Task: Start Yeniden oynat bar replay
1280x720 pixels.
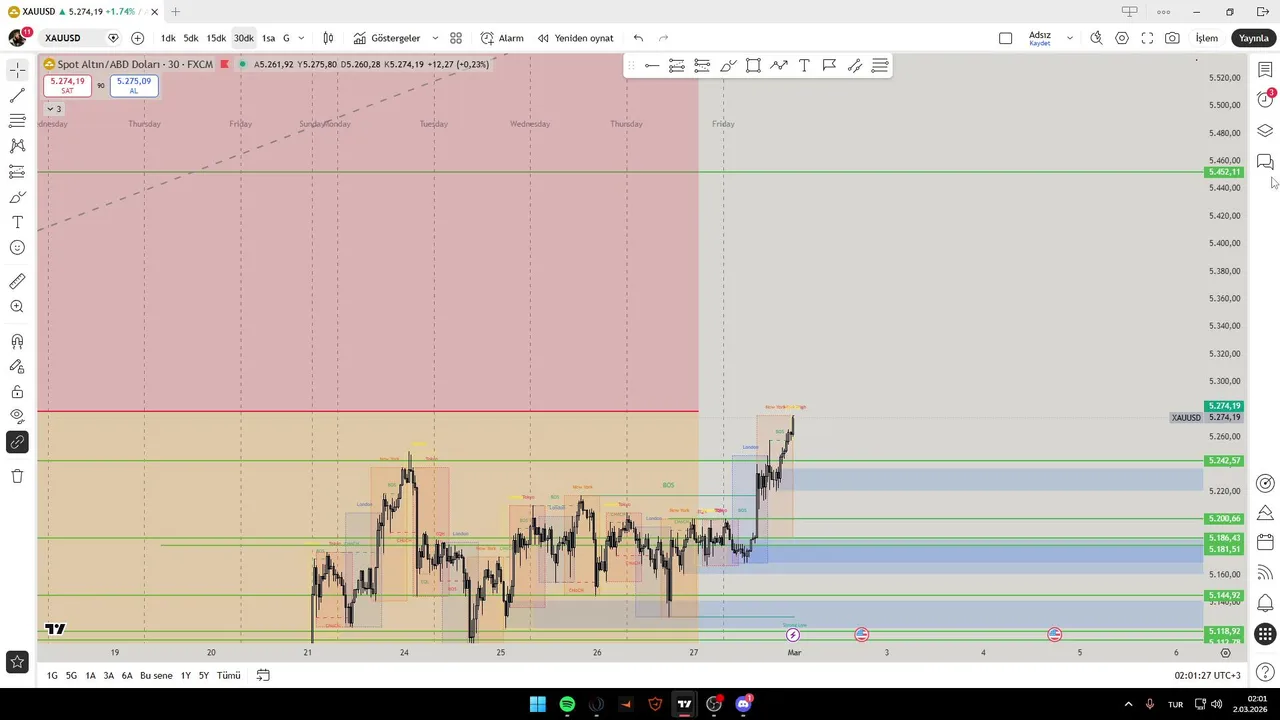Action: (576, 38)
